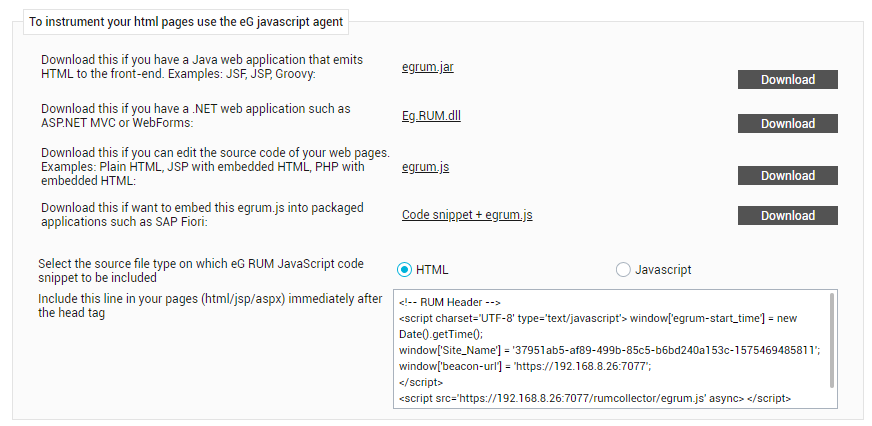The image size is (872, 426).
Task: Click the egrum.js hyperlink
Action: pyautogui.click(x=425, y=167)
